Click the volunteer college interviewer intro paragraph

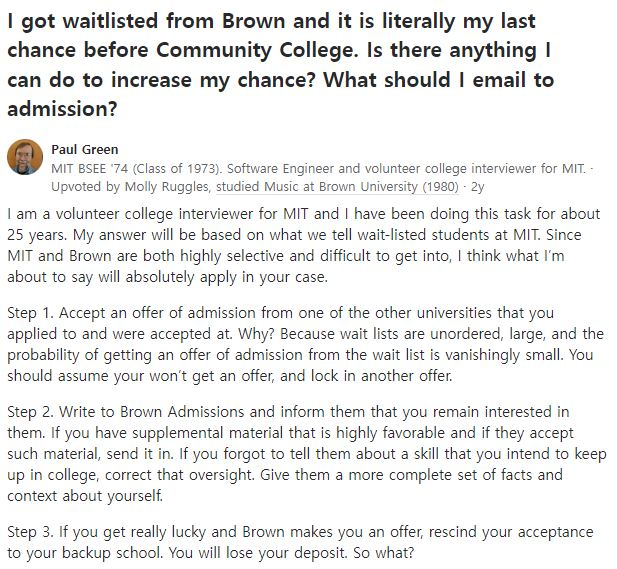[x=304, y=245]
